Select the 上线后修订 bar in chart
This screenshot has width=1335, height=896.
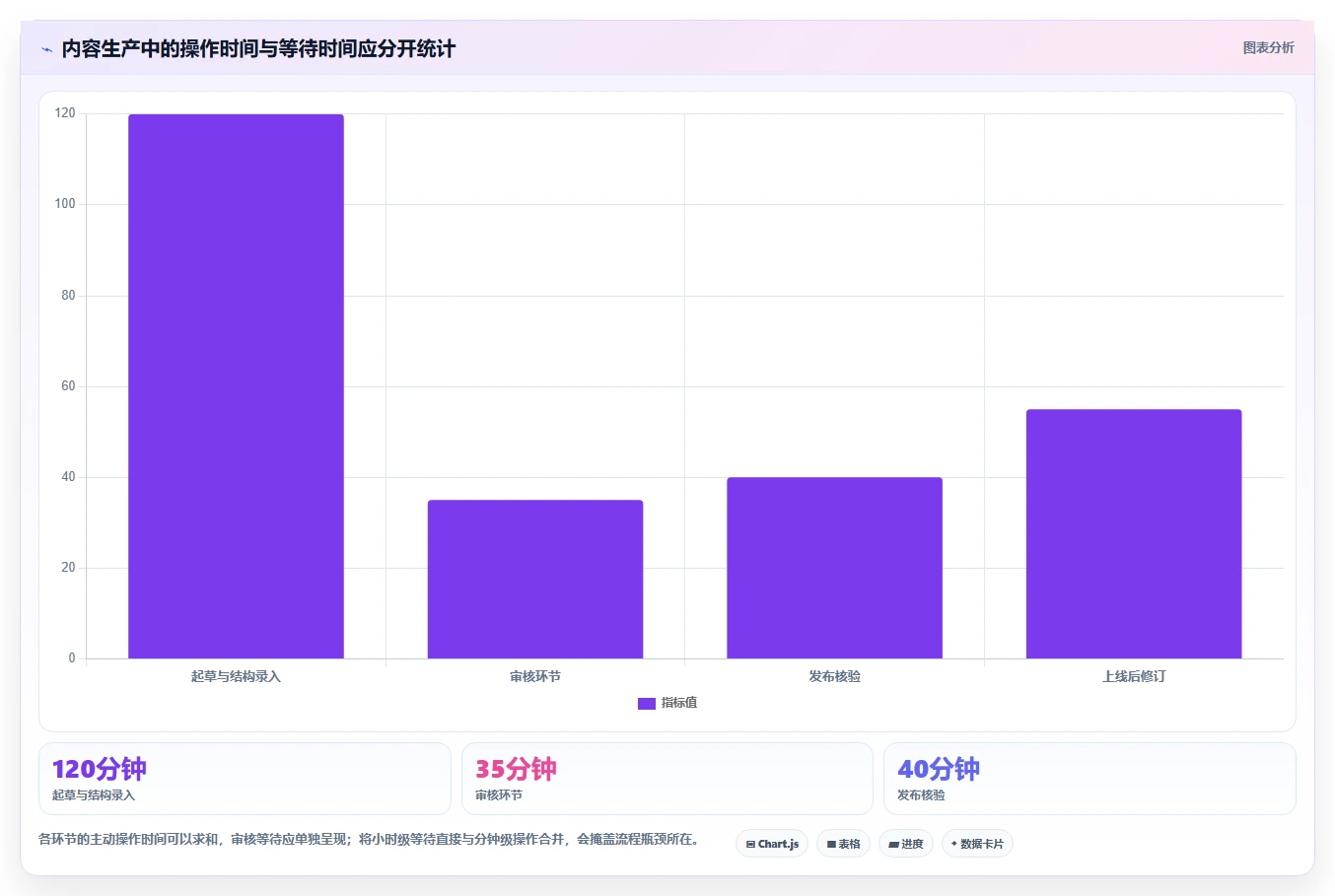[x=1134, y=534]
